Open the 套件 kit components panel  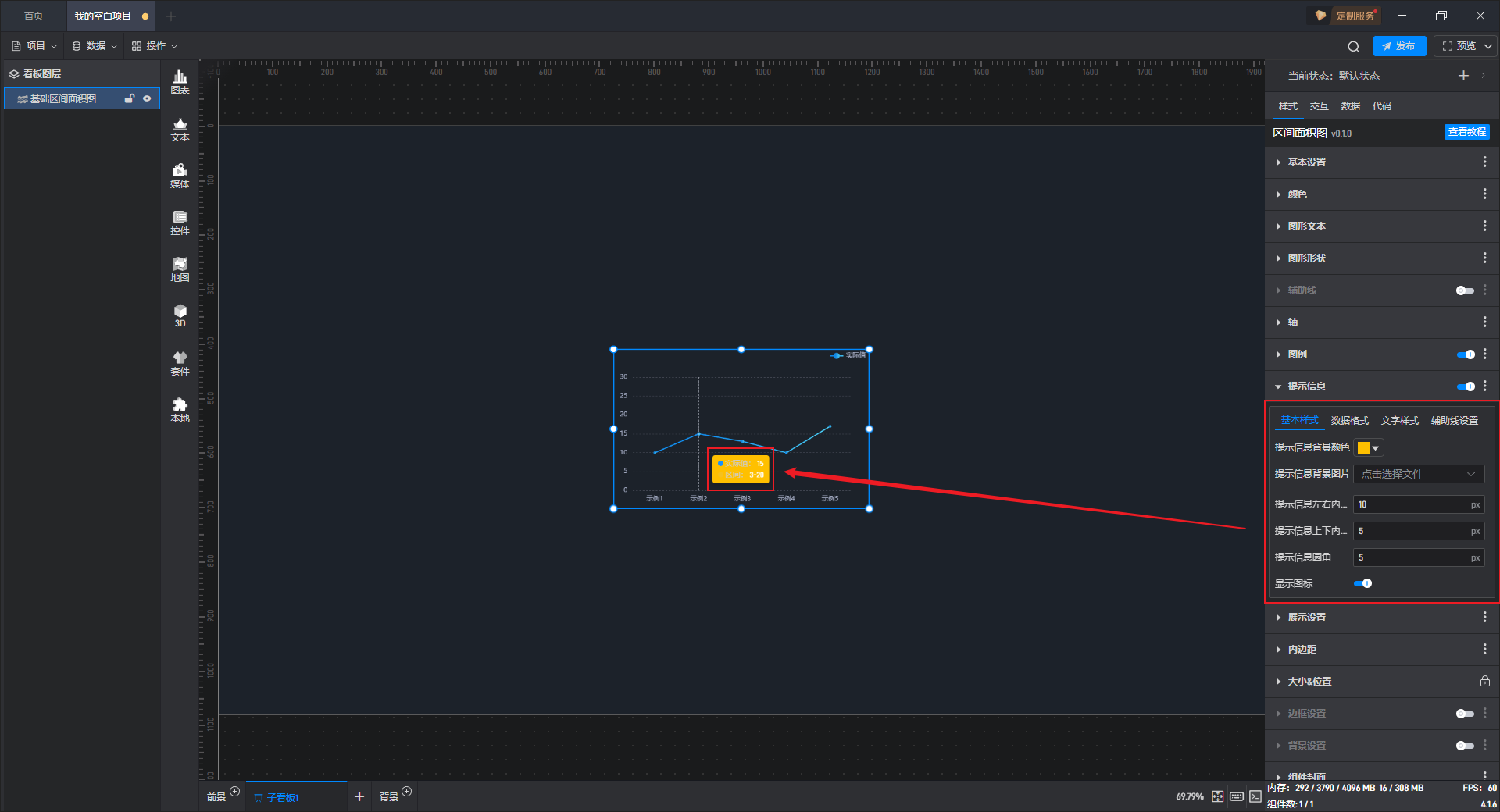click(180, 363)
